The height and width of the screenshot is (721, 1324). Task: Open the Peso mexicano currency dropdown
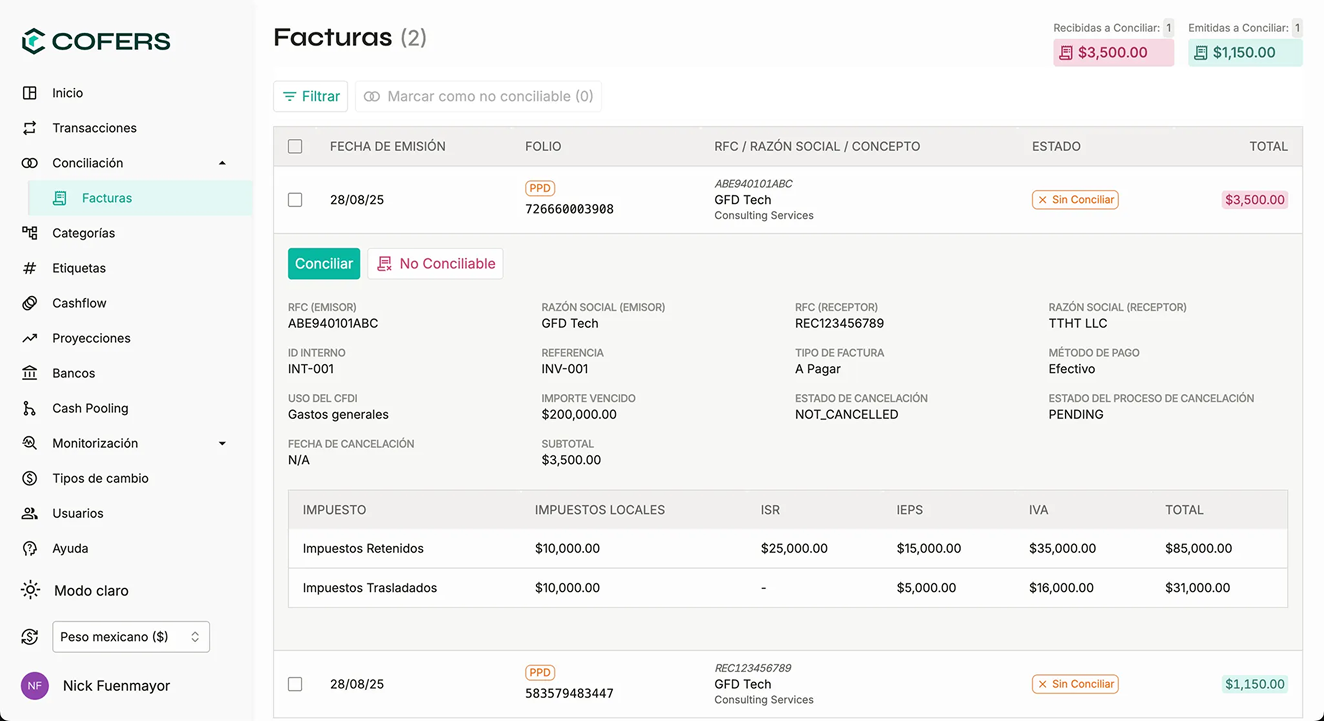(x=131, y=637)
